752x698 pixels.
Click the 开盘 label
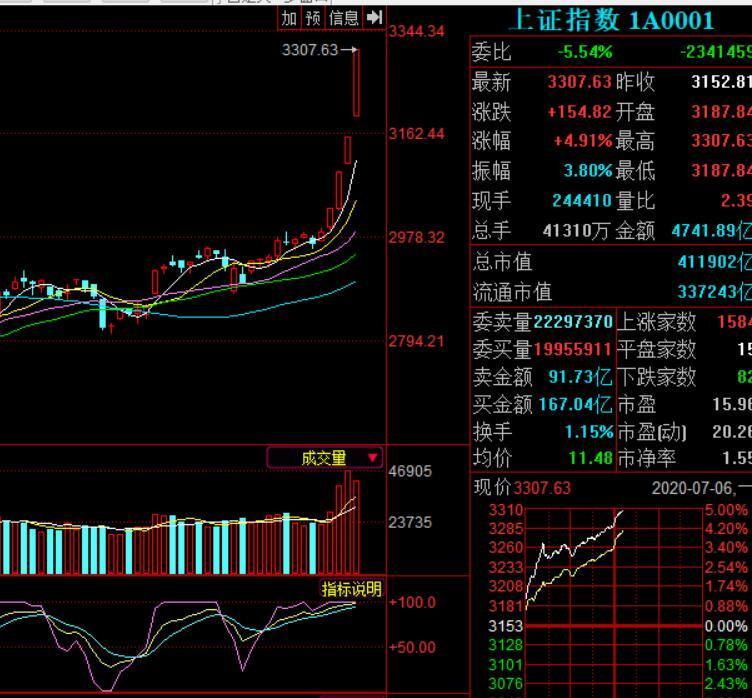635,112
